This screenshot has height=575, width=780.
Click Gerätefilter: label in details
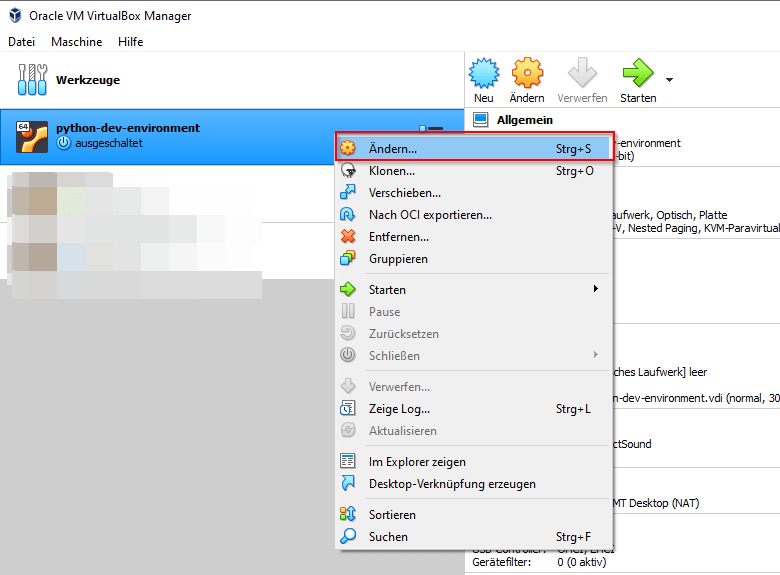501,562
